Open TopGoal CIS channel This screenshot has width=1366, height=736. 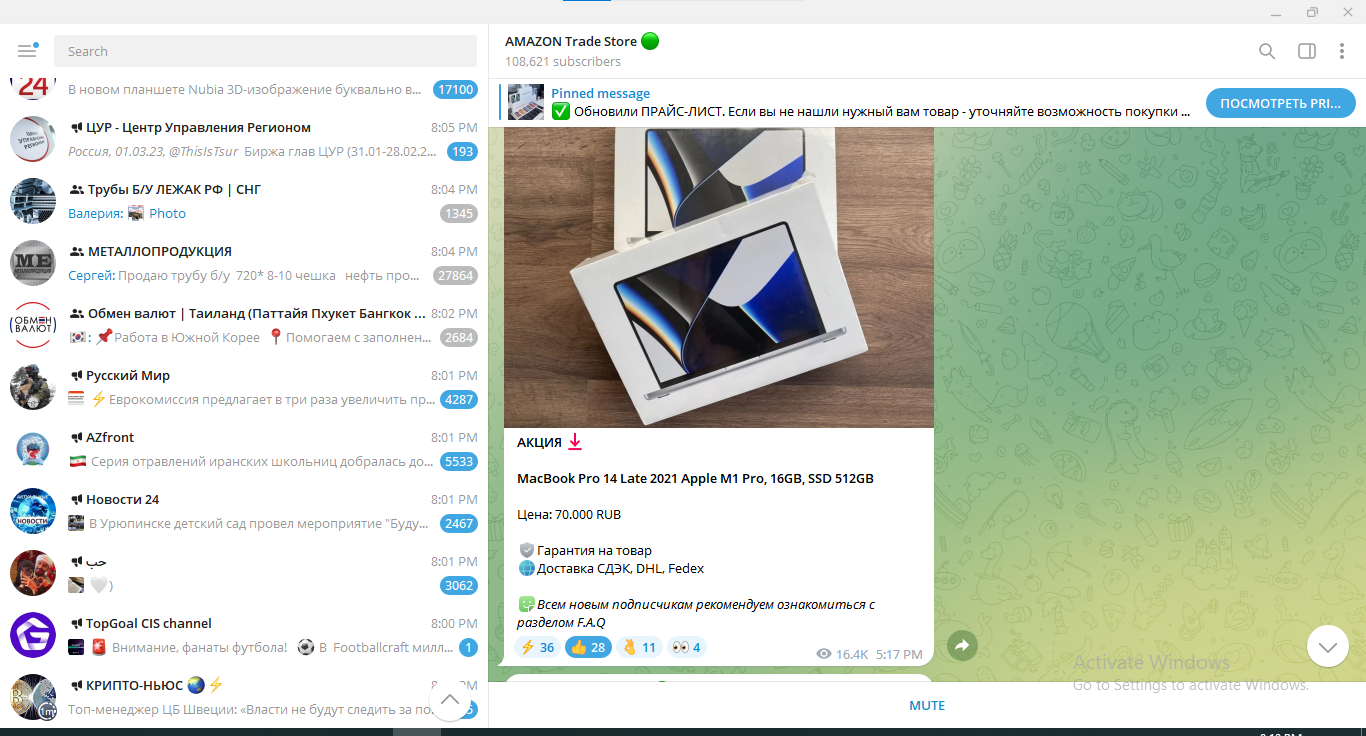pyautogui.click(x=244, y=634)
